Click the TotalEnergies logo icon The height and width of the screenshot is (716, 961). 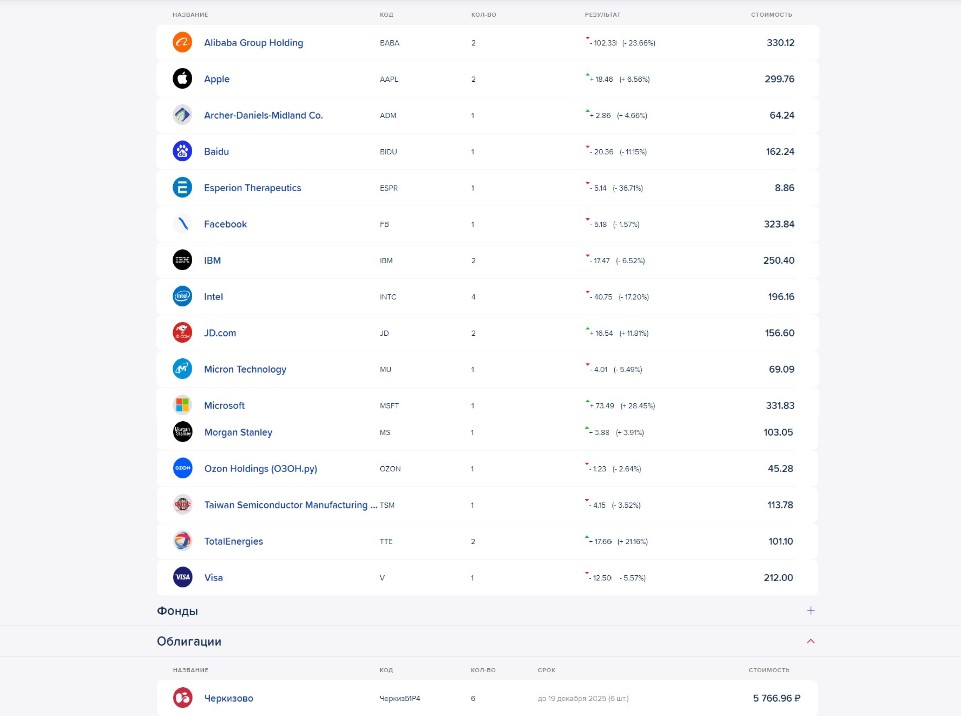tap(182, 541)
